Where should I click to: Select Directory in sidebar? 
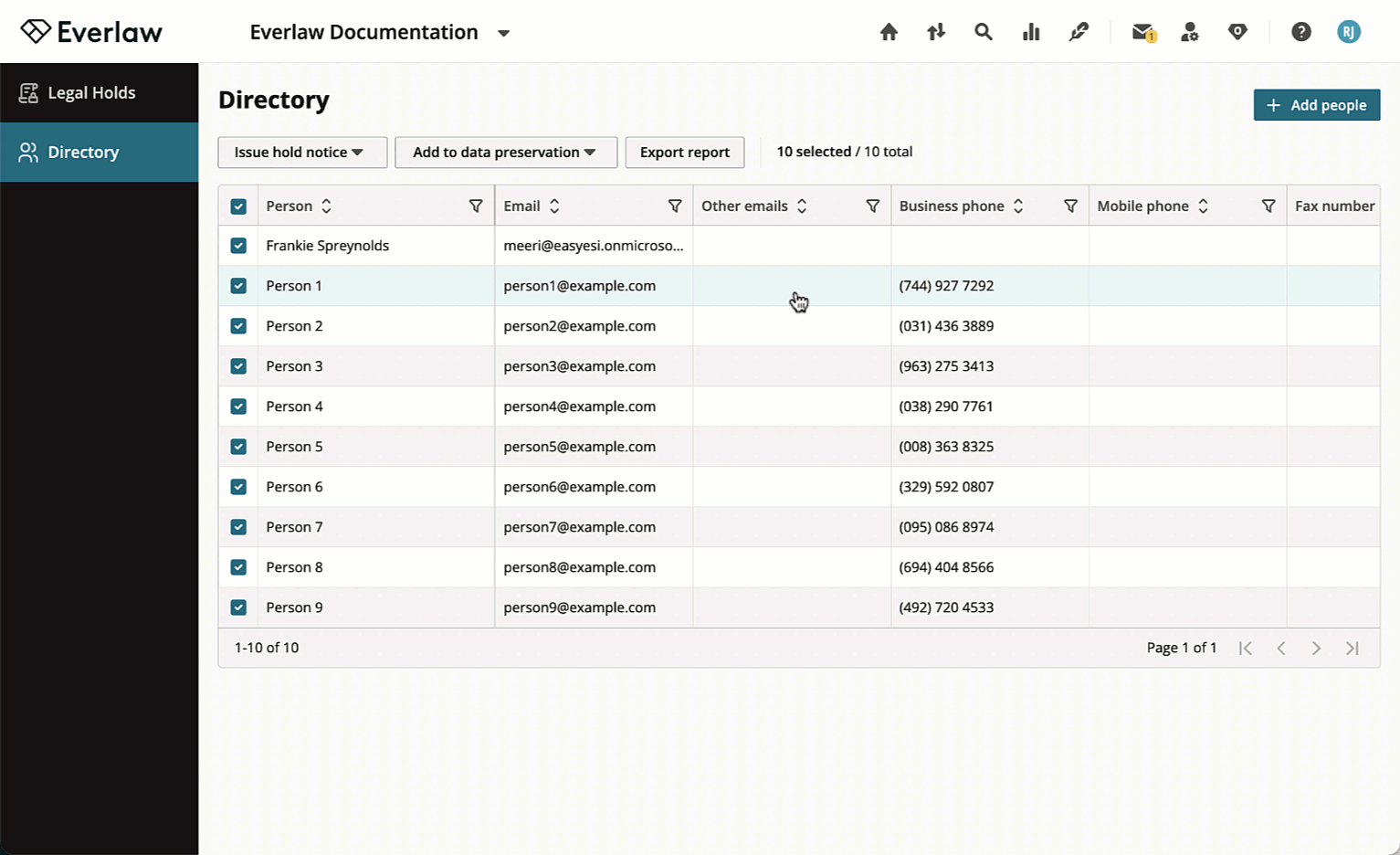point(99,153)
